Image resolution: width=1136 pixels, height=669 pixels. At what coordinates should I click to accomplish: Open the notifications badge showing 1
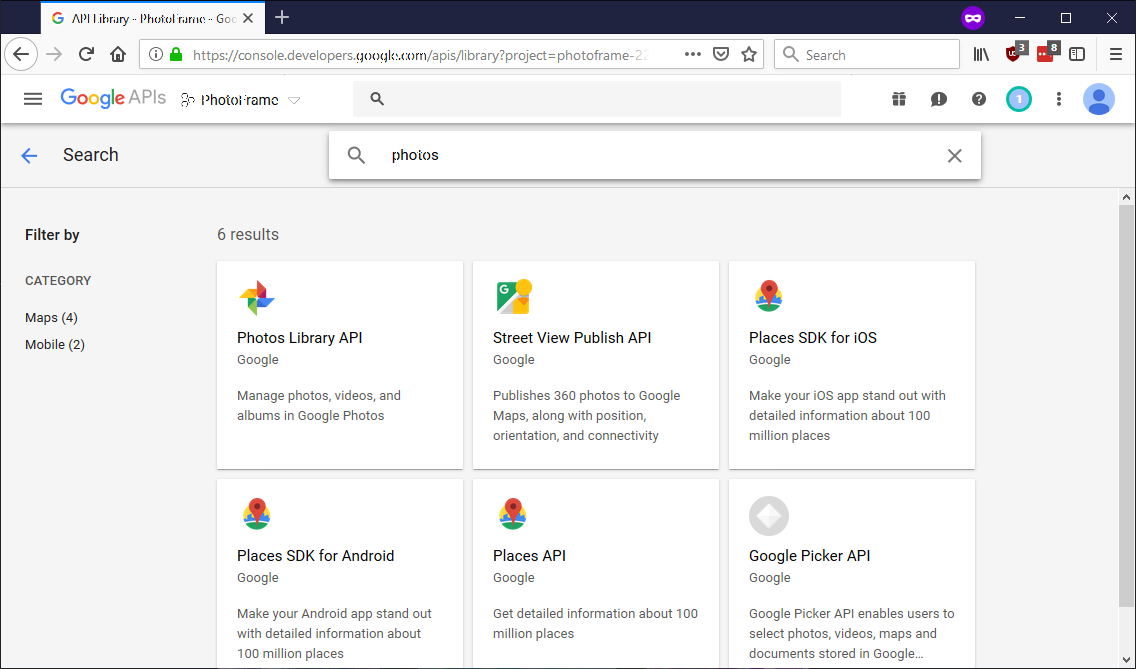(1019, 99)
